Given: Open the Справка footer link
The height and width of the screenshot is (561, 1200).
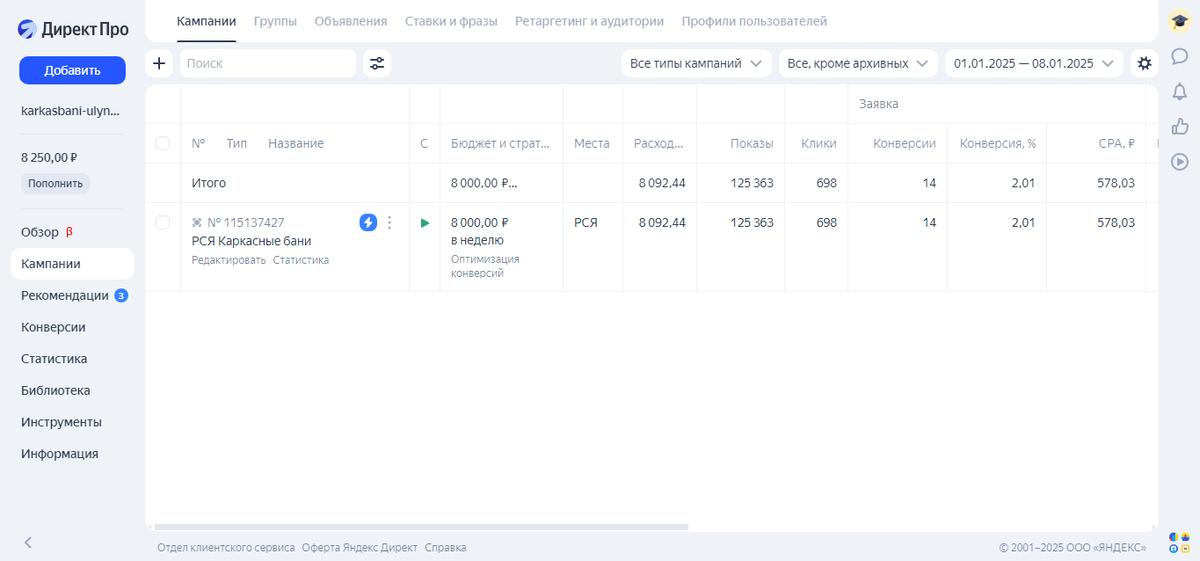Looking at the screenshot, I should 445,548.
